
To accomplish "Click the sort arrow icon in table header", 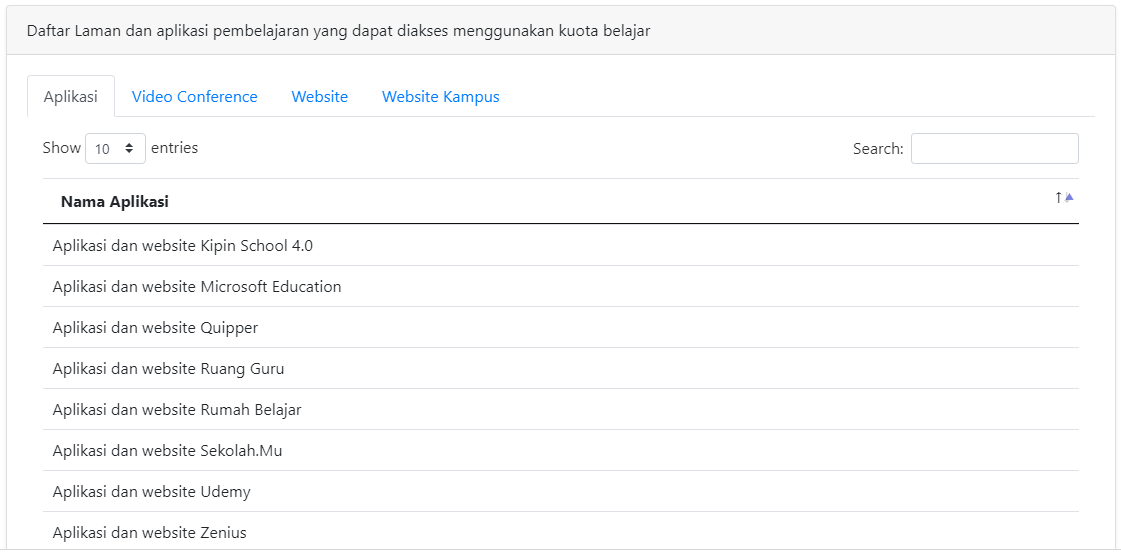I will click(1064, 198).
